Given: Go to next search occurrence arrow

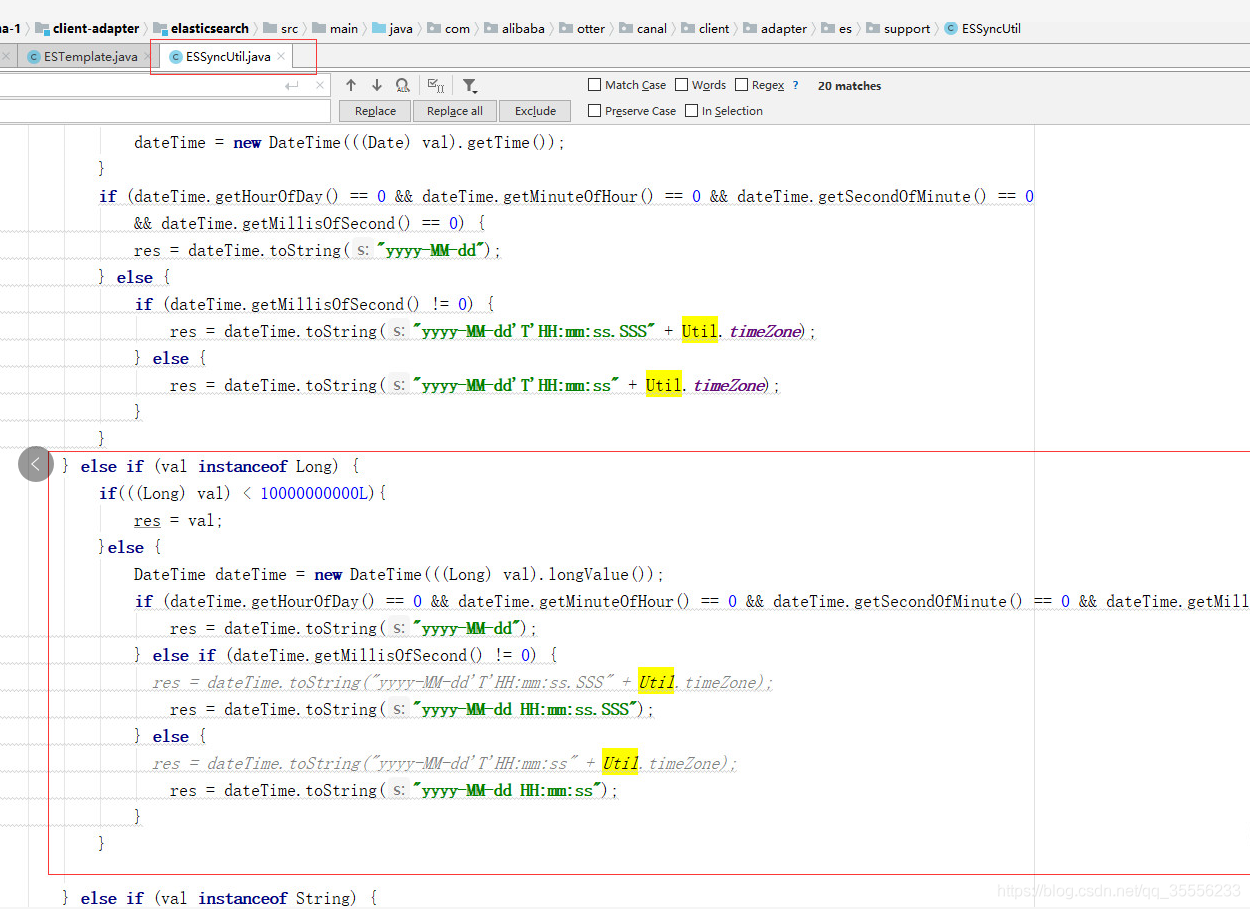Looking at the screenshot, I should click(x=376, y=86).
